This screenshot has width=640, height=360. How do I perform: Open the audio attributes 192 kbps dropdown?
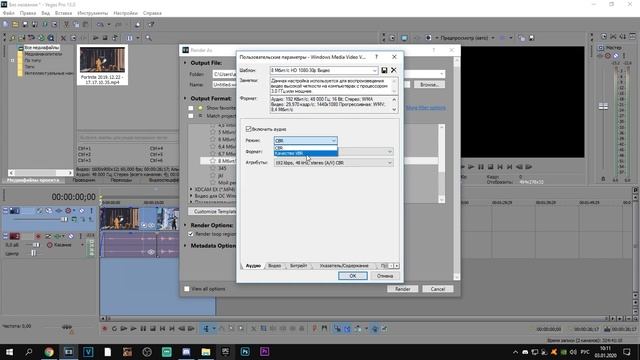point(333,163)
